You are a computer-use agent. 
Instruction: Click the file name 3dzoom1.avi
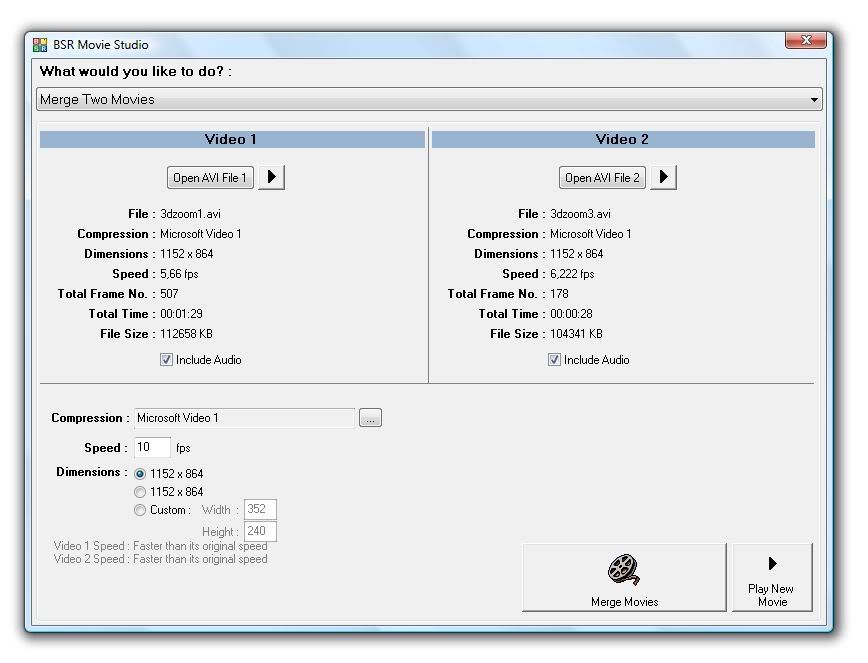(x=190, y=214)
